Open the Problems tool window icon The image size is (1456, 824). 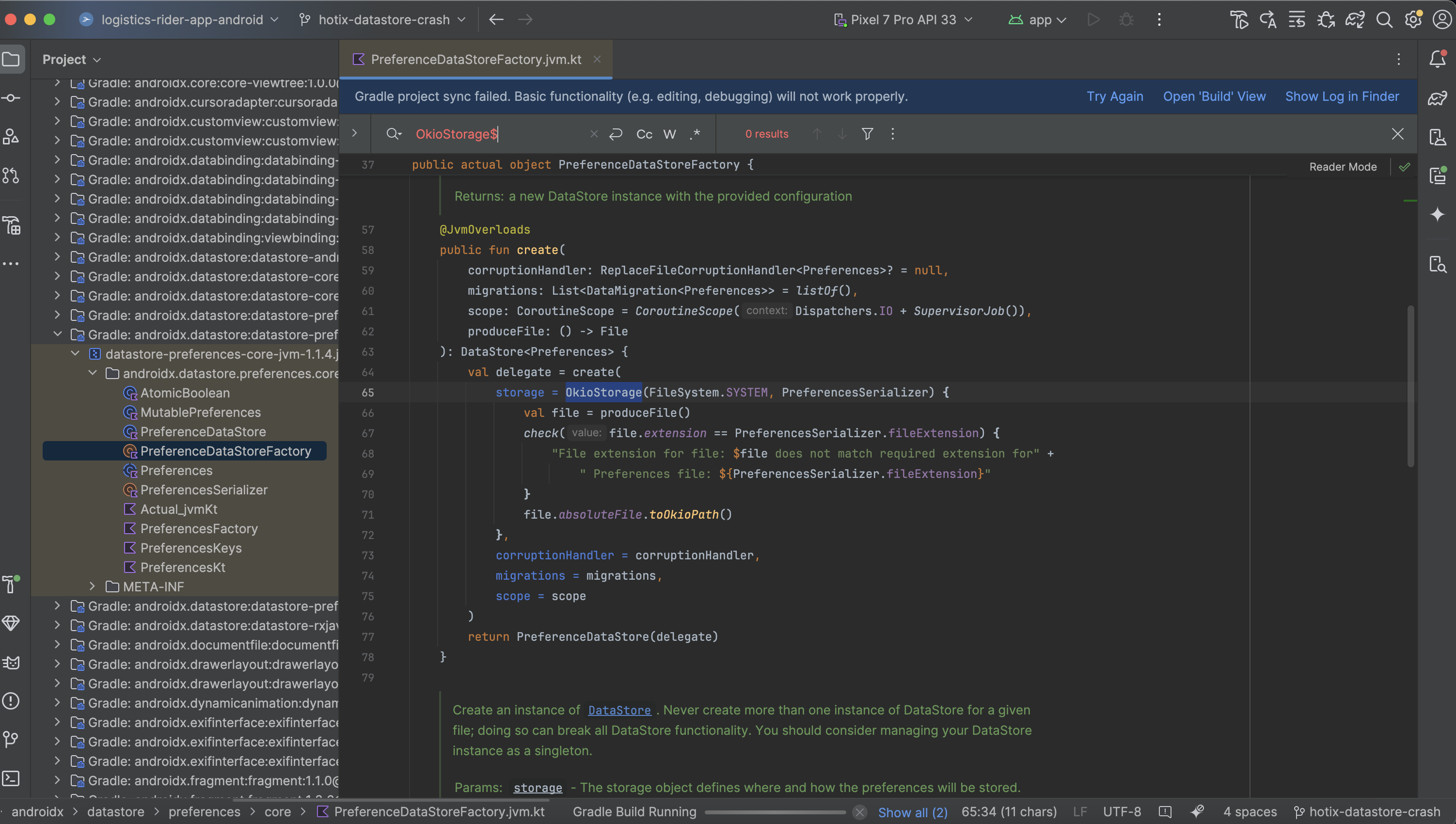(x=11, y=701)
